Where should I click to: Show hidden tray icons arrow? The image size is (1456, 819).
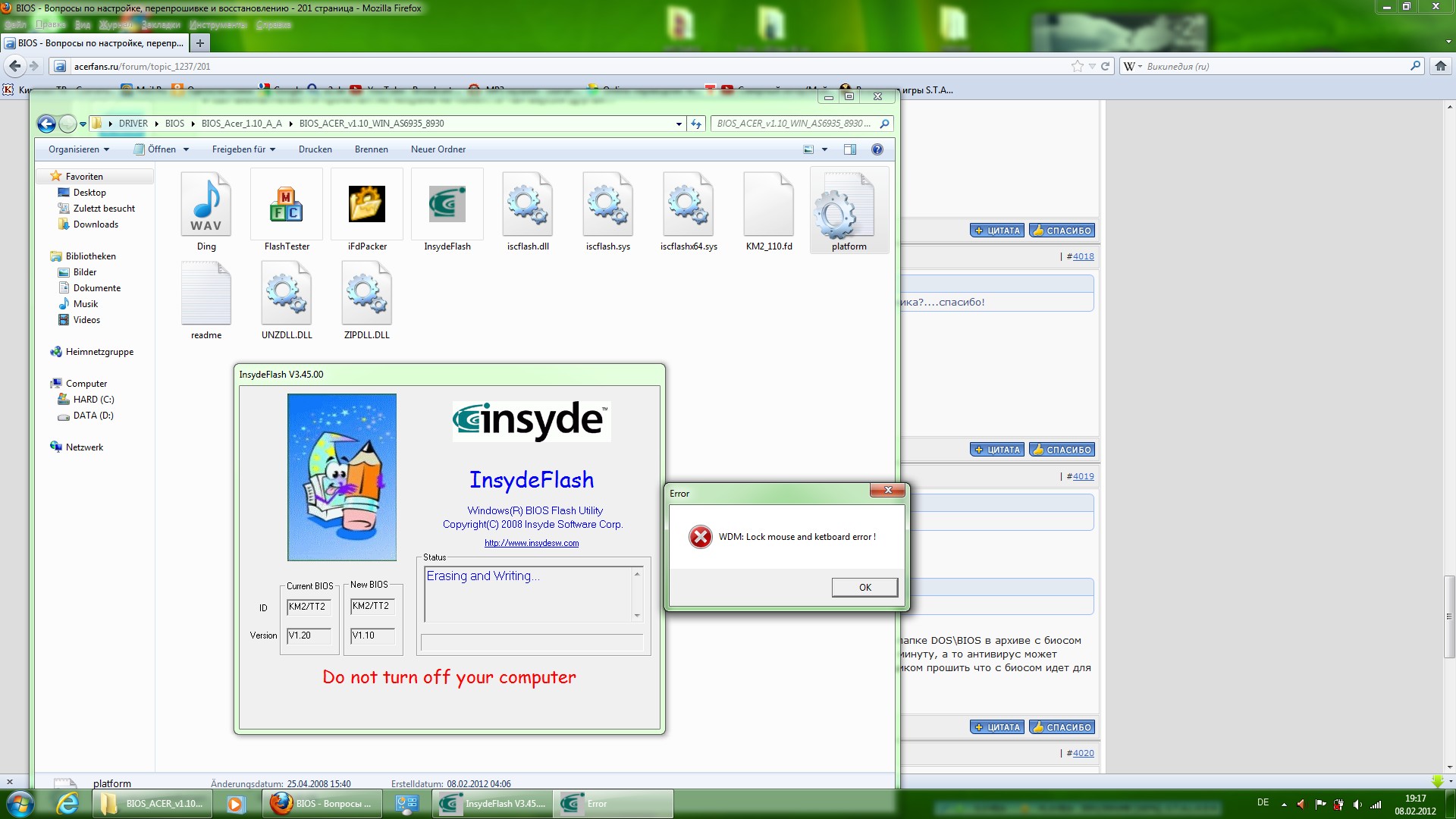click(x=1284, y=805)
